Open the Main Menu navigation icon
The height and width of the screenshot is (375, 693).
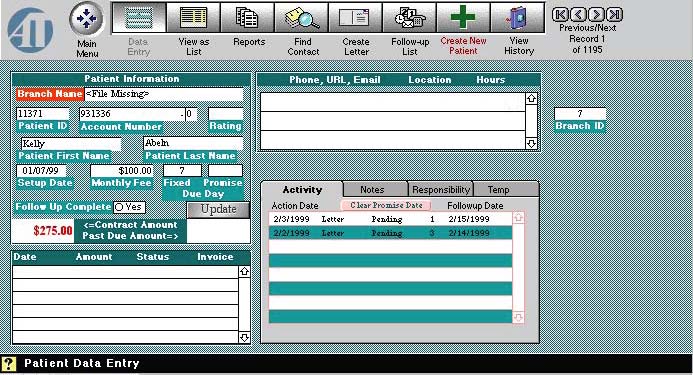pos(87,19)
